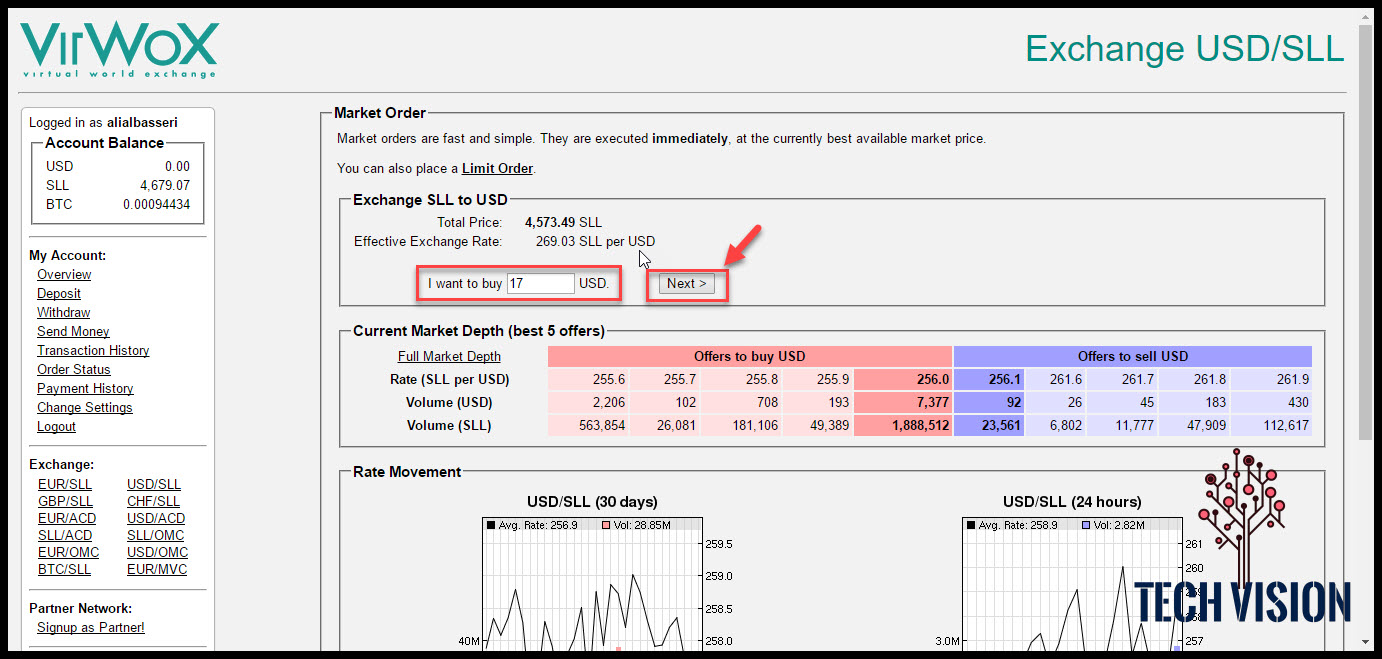
Task: Open the Limit Order link
Action: [497, 168]
